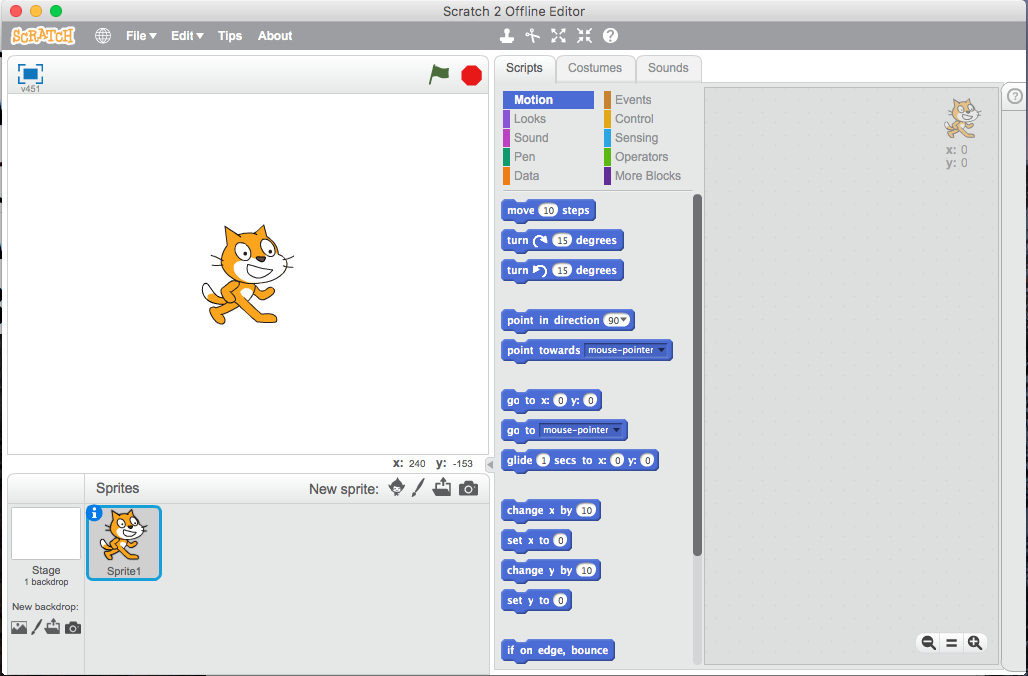The image size is (1028, 676).
Task: Select the Pen block category
Action: (x=524, y=157)
